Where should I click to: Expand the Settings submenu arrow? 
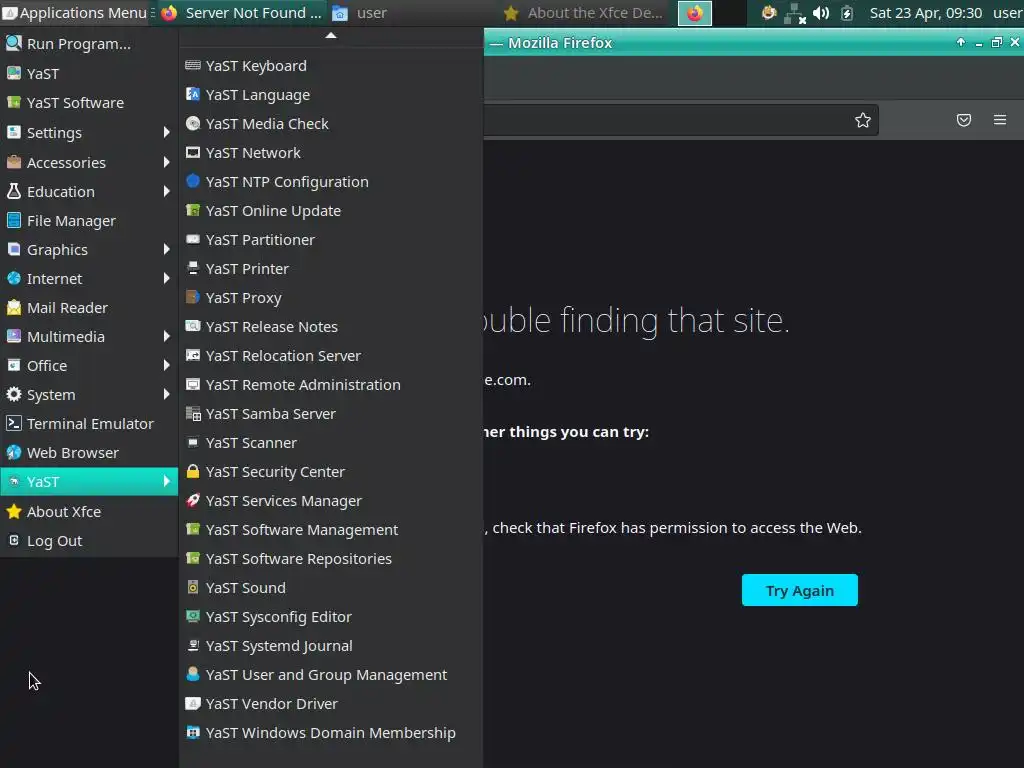[x=167, y=133]
